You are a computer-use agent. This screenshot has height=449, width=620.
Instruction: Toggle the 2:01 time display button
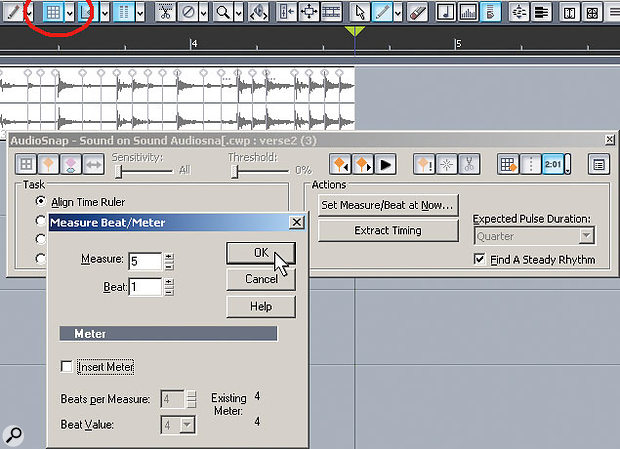553,164
